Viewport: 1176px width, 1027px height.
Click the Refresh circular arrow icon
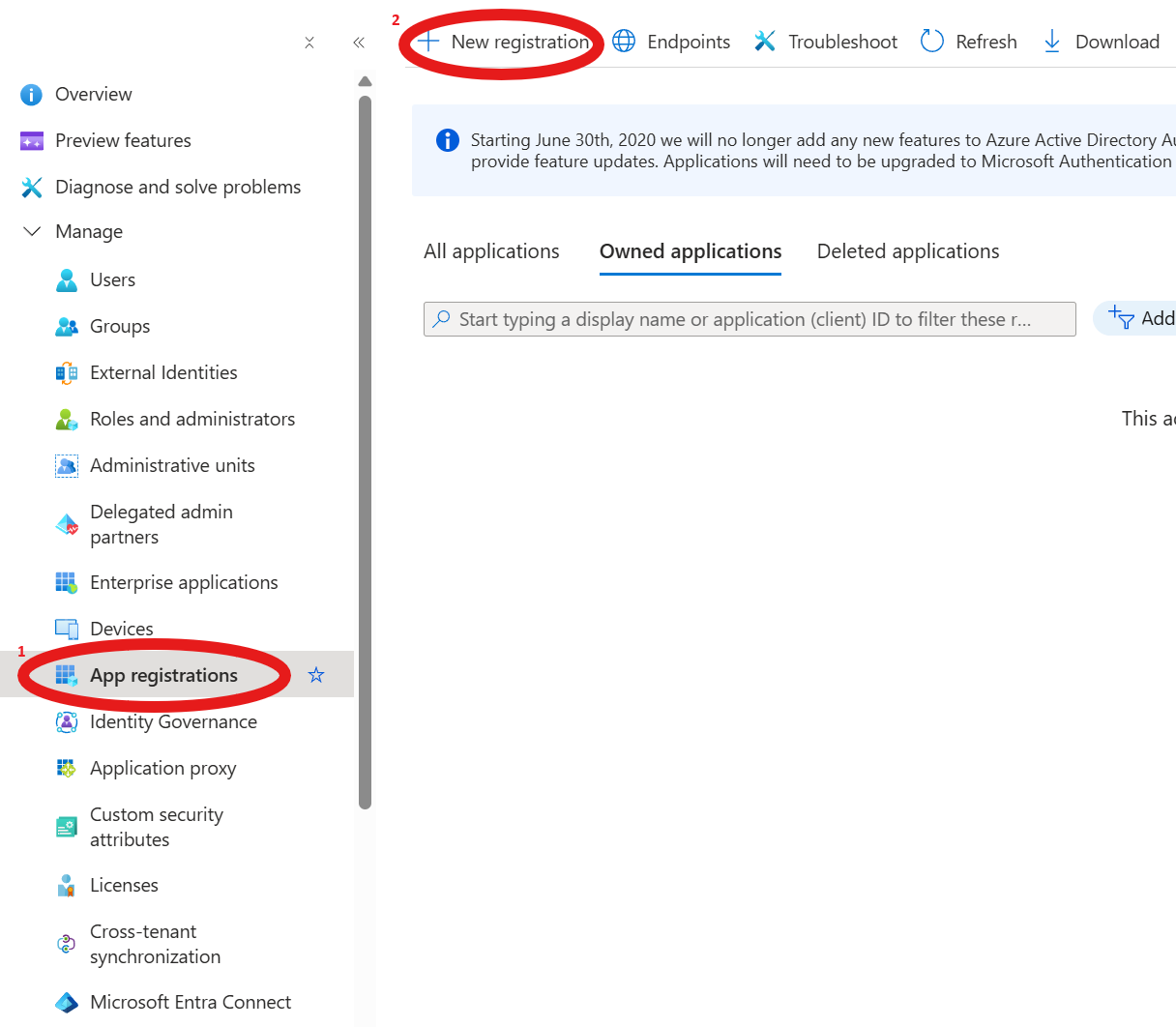pyautogui.click(x=932, y=42)
